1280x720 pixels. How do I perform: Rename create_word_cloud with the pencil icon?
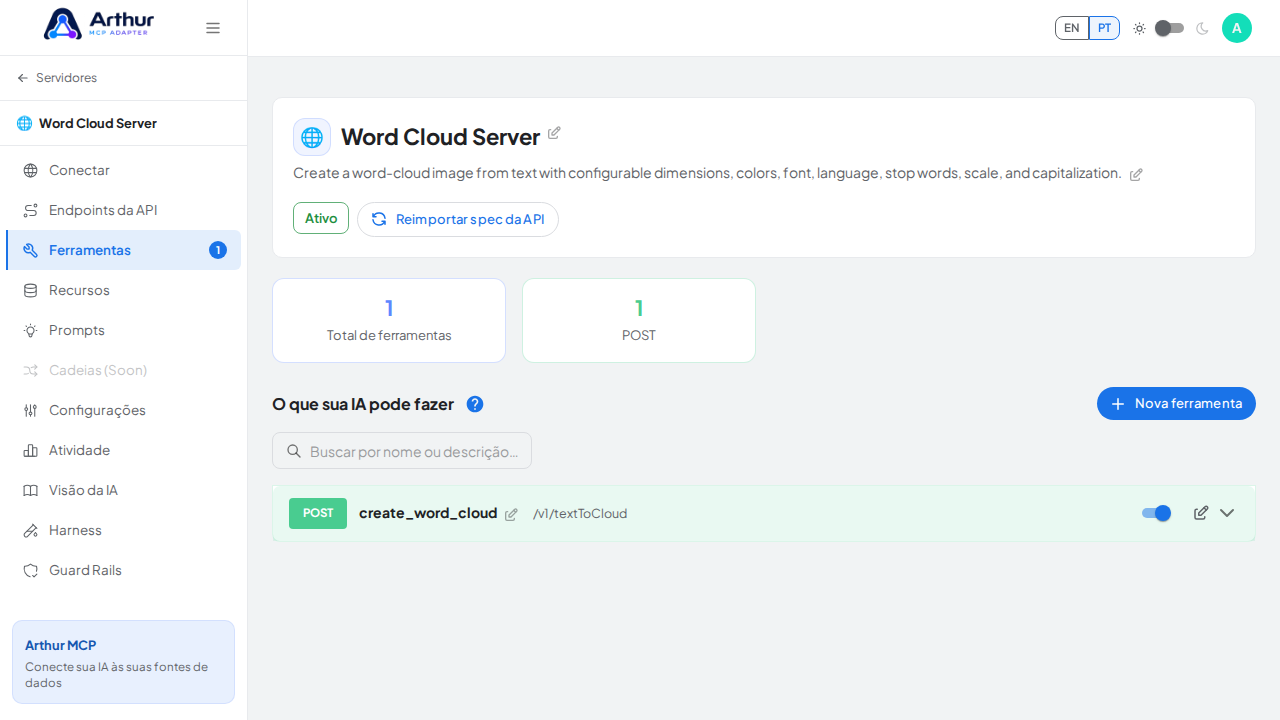click(x=511, y=514)
